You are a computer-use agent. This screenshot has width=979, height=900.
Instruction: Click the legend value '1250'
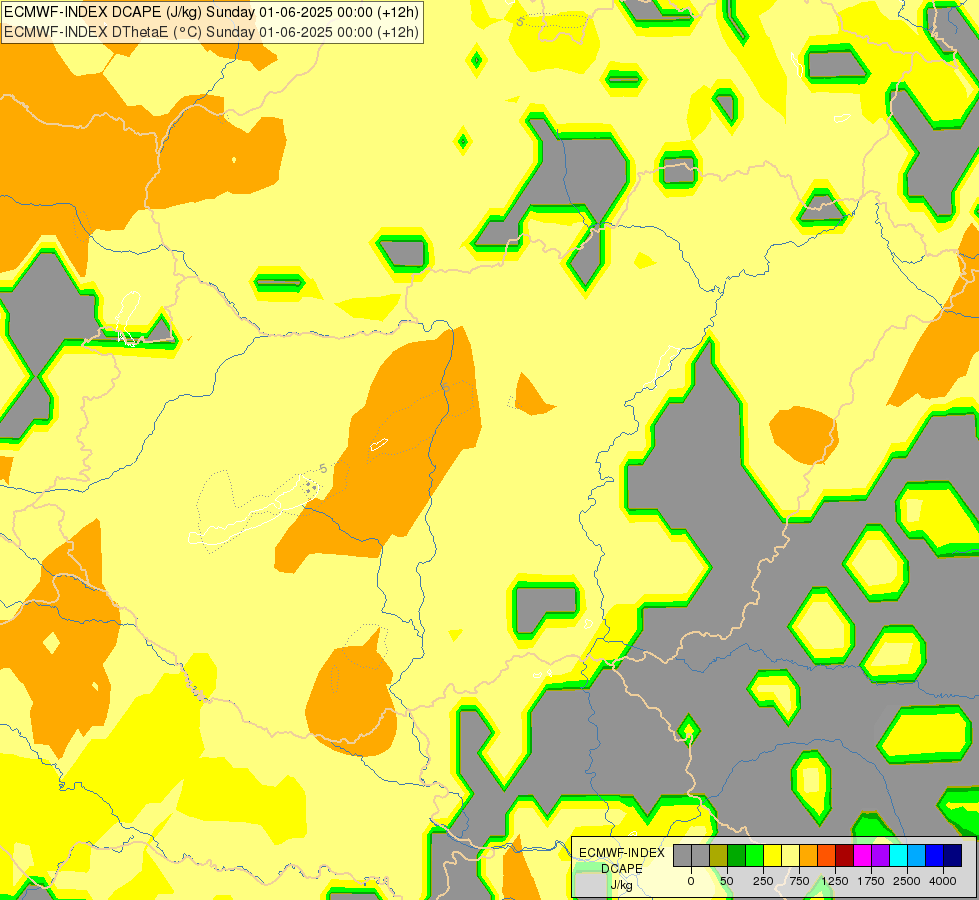pos(835,881)
